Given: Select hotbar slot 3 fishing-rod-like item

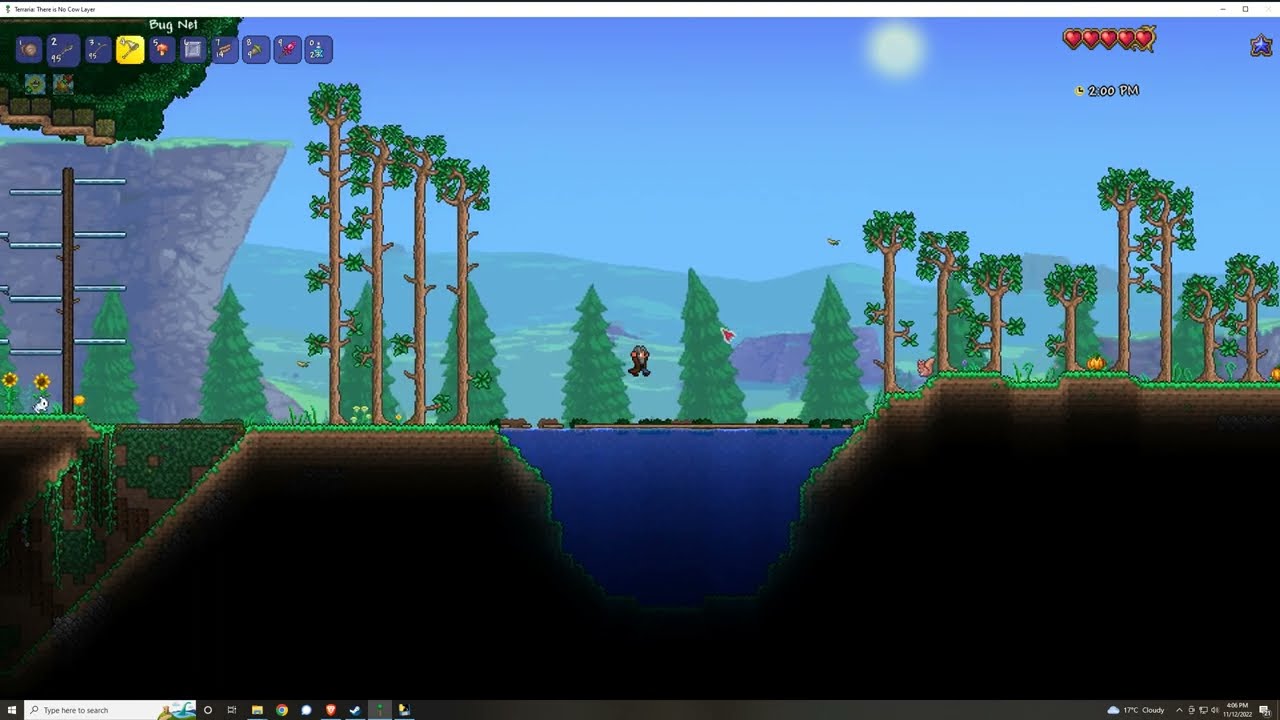Looking at the screenshot, I should coord(98,49).
